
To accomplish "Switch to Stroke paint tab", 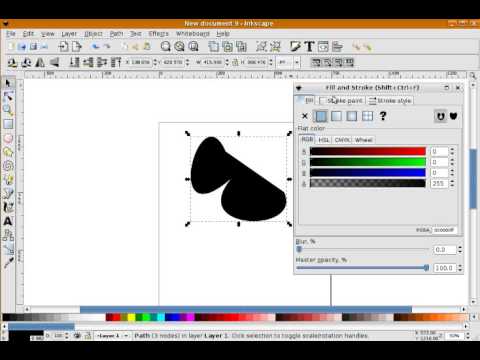I will point(341,100).
